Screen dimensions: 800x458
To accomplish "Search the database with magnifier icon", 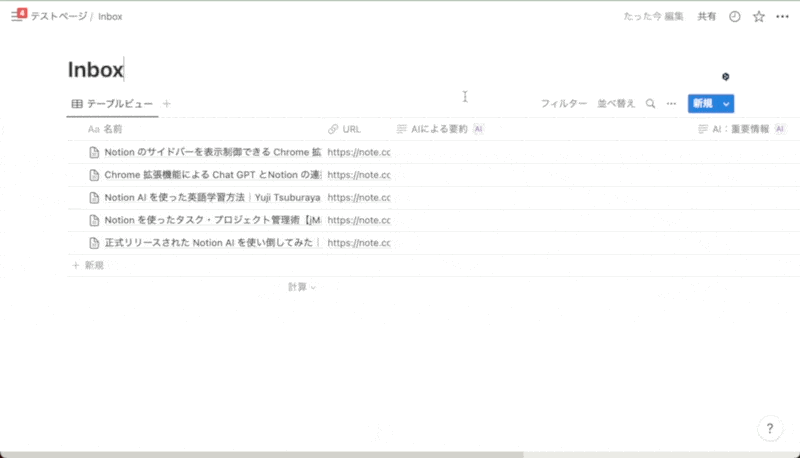I will point(651,104).
